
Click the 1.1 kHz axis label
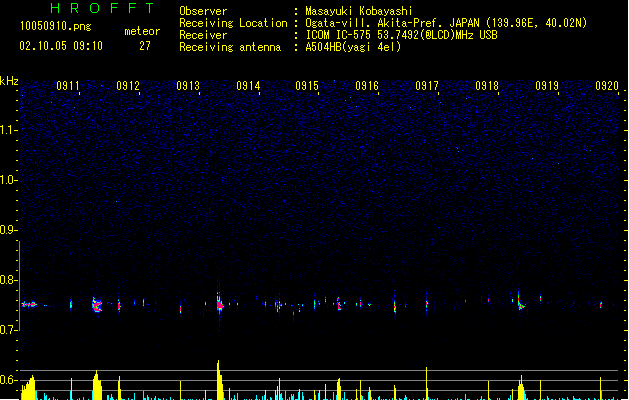click(8, 130)
